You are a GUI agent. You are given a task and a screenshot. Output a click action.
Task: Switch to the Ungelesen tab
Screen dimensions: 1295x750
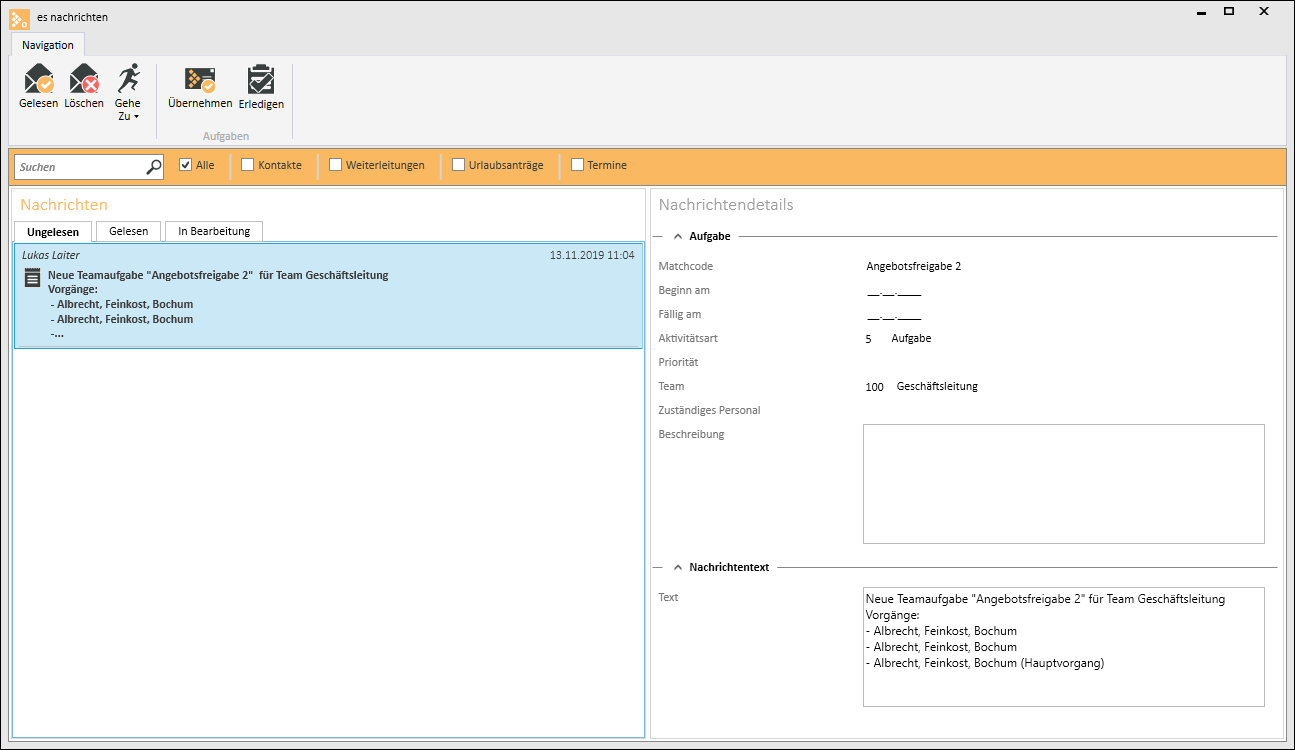click(x=53, y=232)
